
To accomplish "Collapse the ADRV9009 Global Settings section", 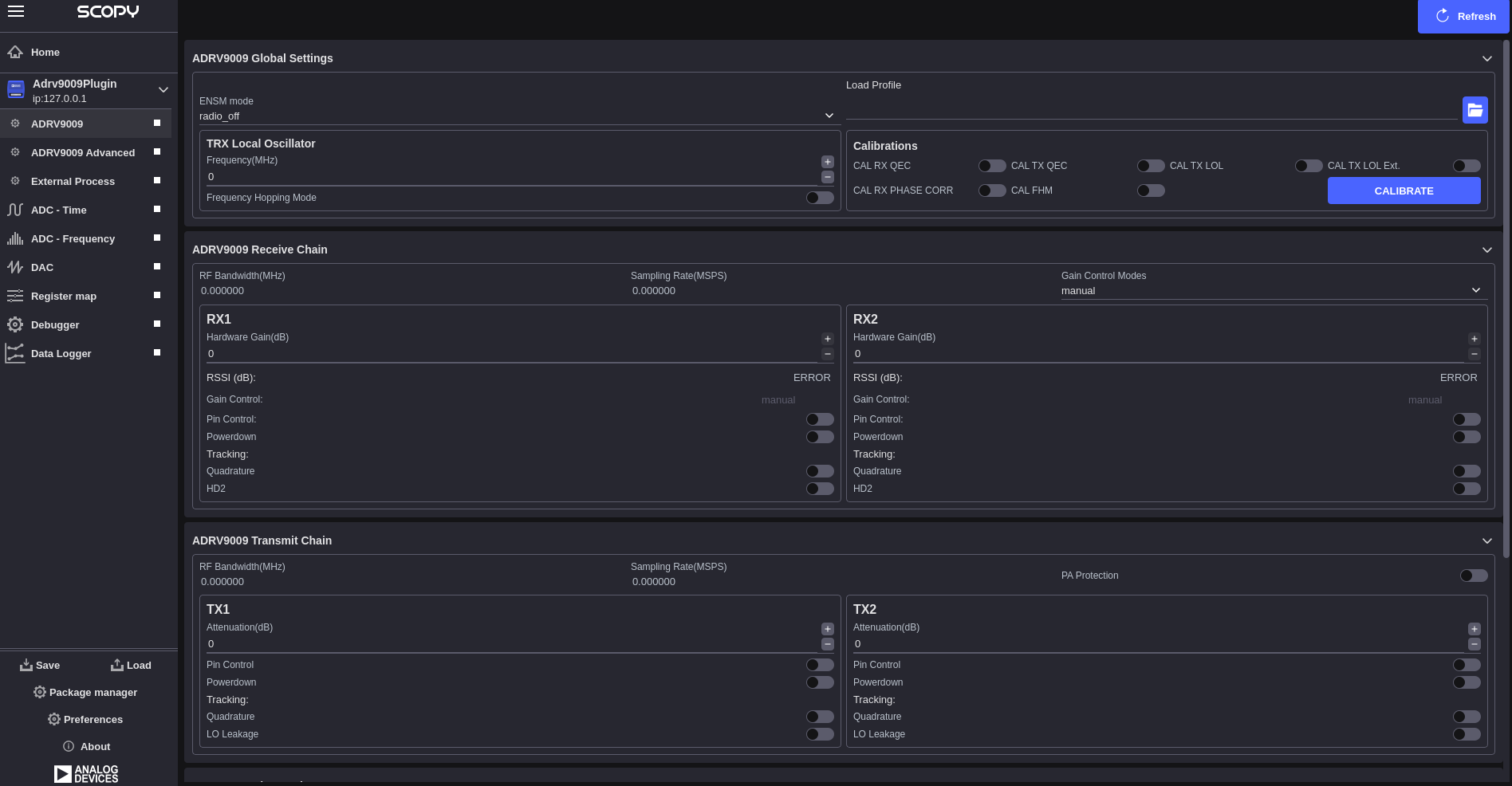I will pos(1486,58).
